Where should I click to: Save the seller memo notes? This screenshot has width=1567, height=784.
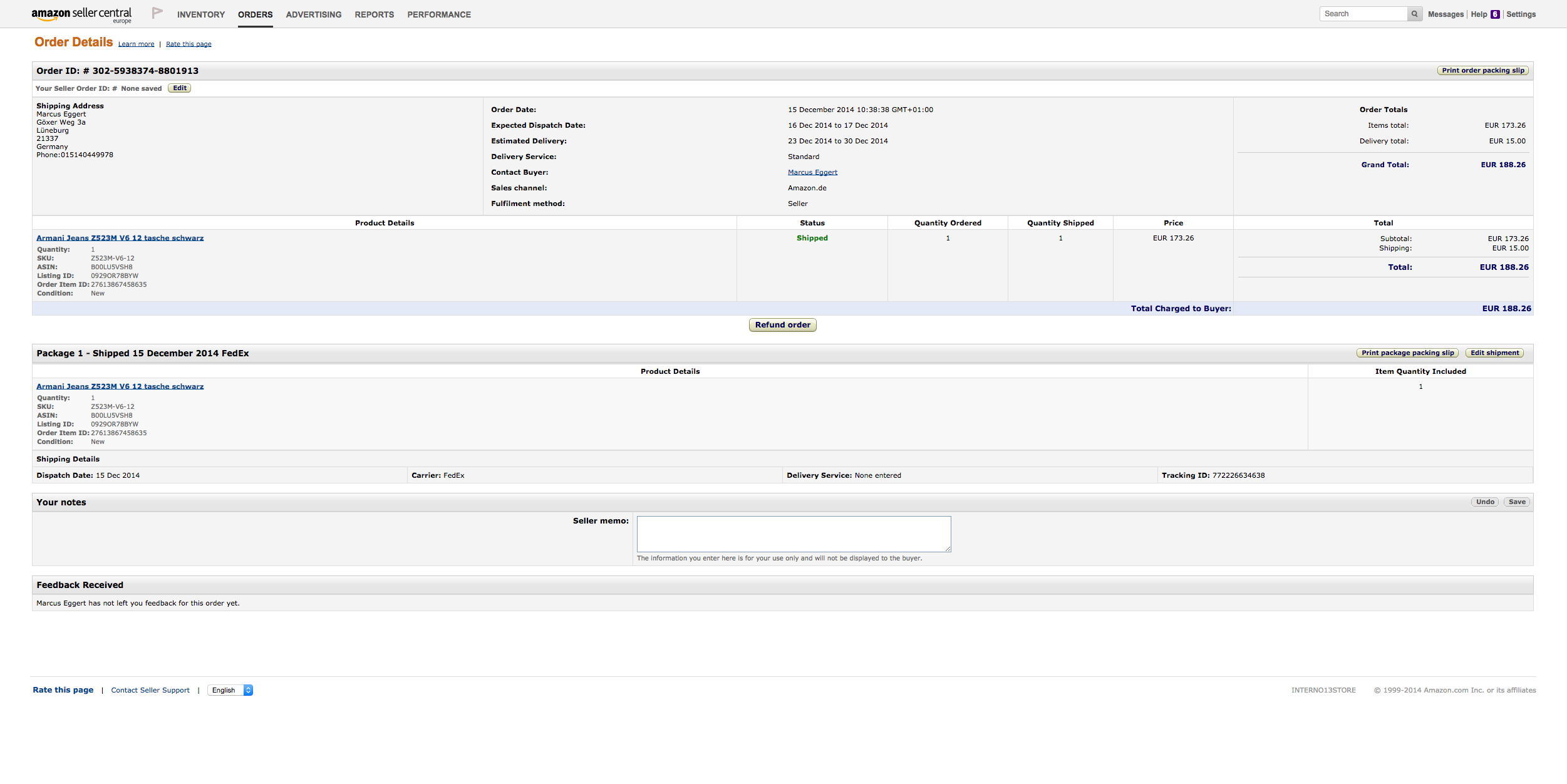(x=1516, y=502)
